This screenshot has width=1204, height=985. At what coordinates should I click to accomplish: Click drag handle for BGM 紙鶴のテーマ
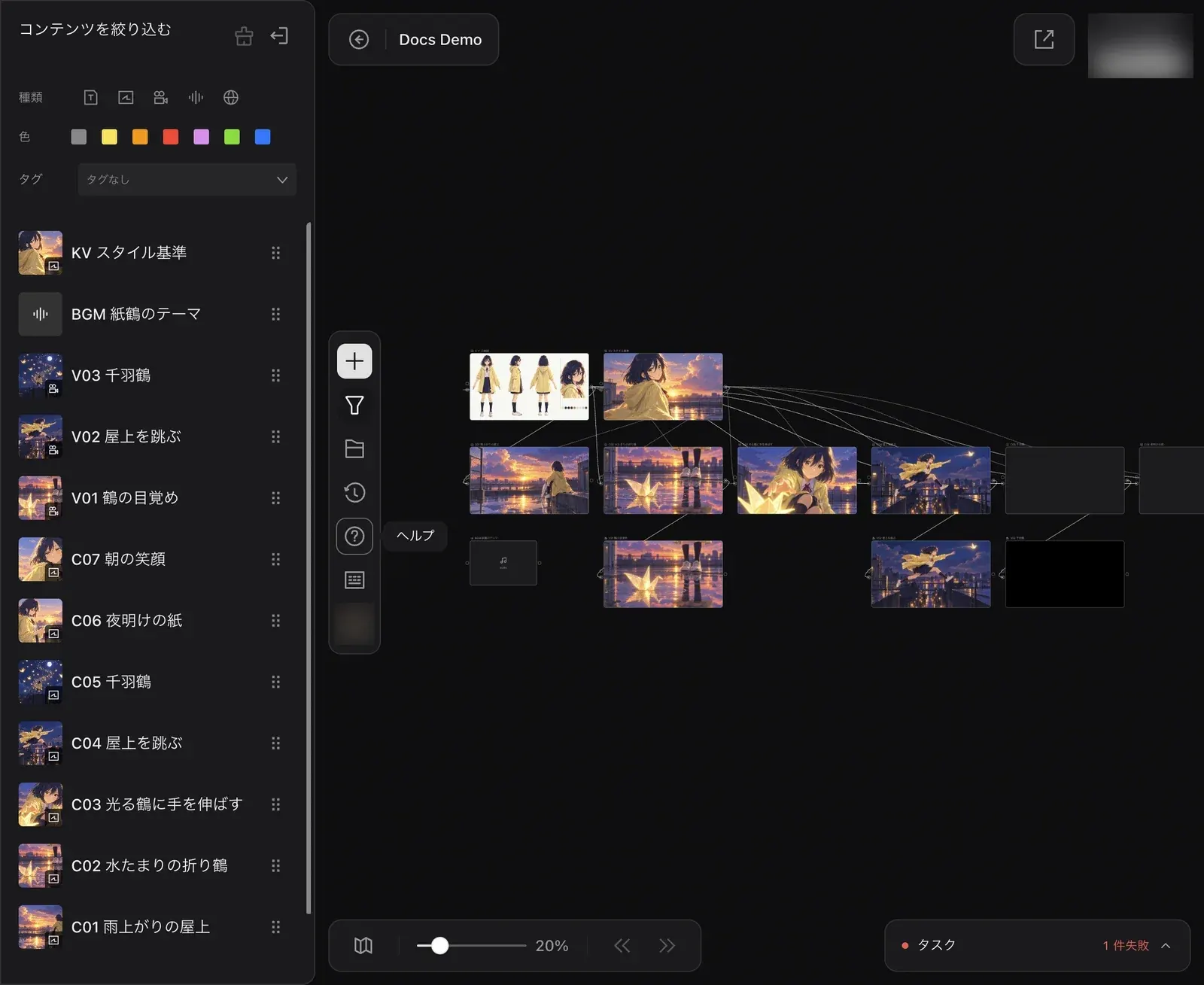[275, 314]
